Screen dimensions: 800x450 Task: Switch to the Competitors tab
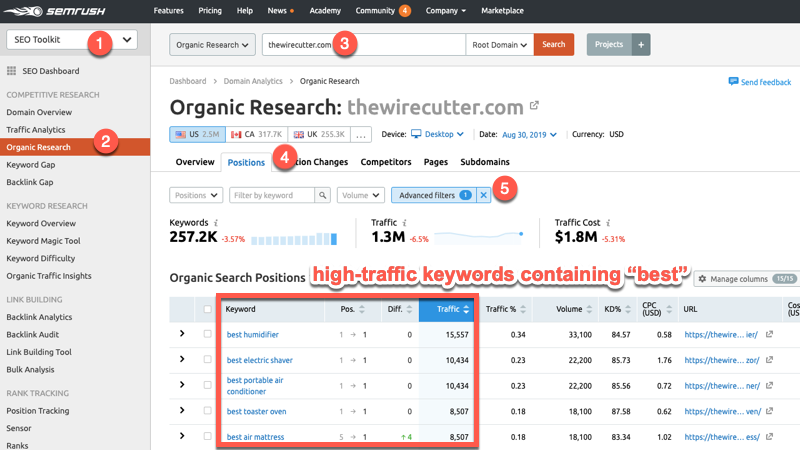coord(385,162)
